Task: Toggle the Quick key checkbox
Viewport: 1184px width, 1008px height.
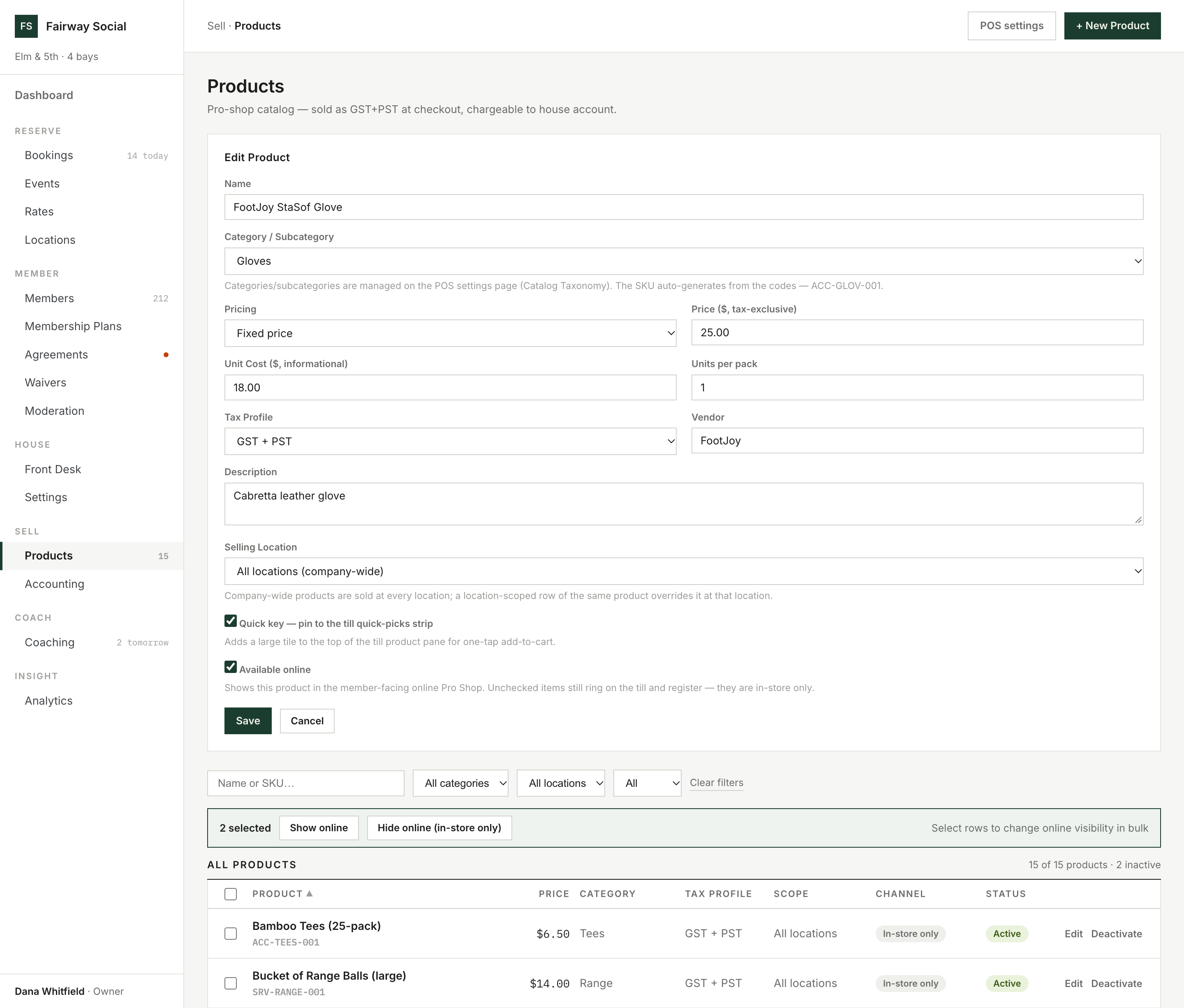Action: point(231,621)
